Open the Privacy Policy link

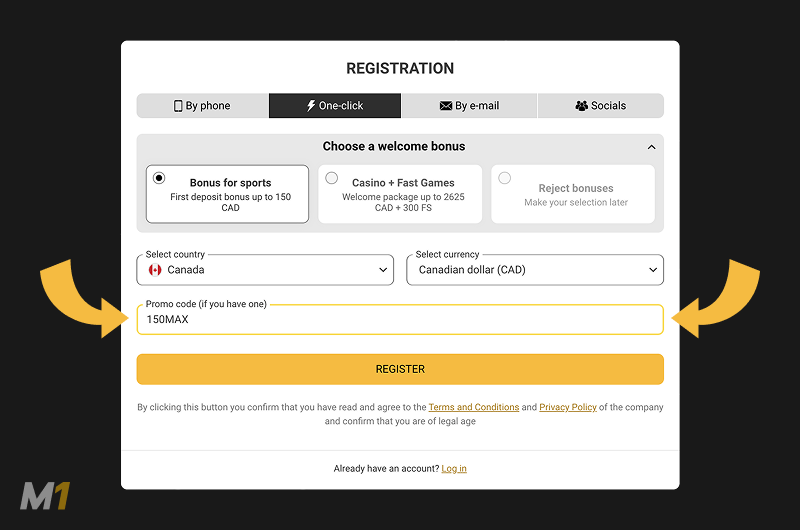tap(567, 408)
